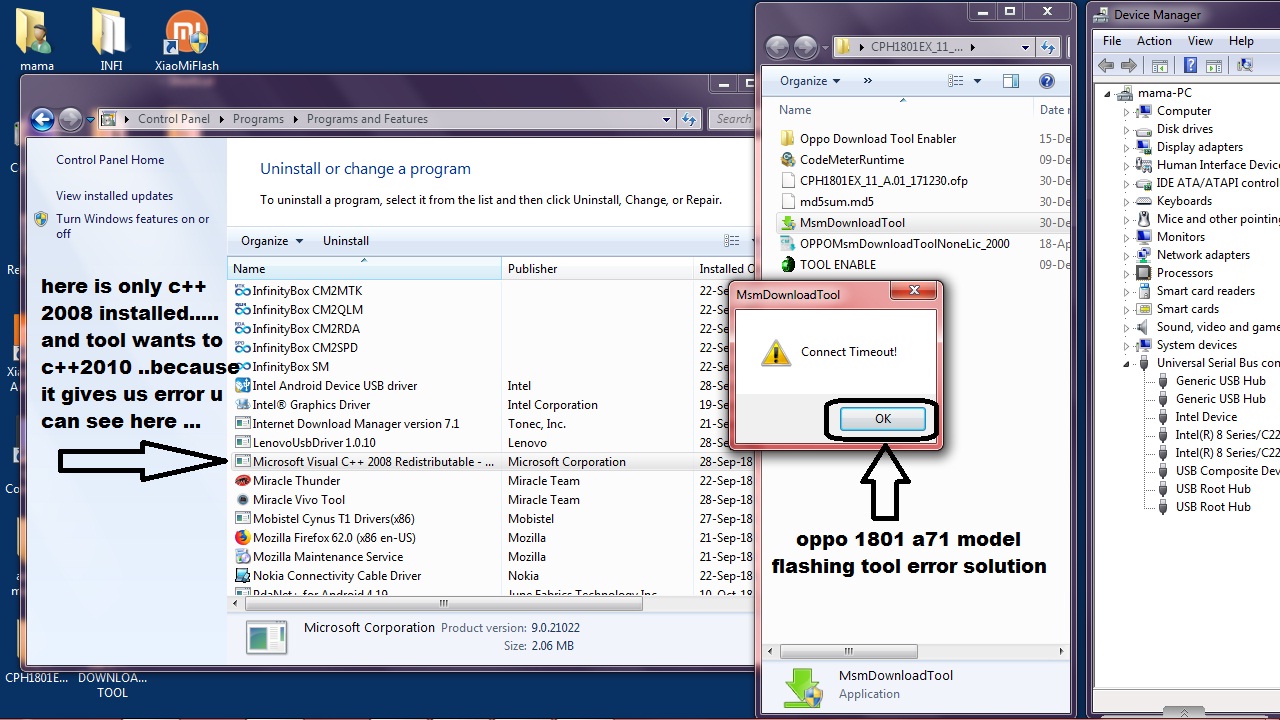The image size is (1280, 720).
Task: Open CPH1801EX address bar dropdown
Action: coord(1025,47)
